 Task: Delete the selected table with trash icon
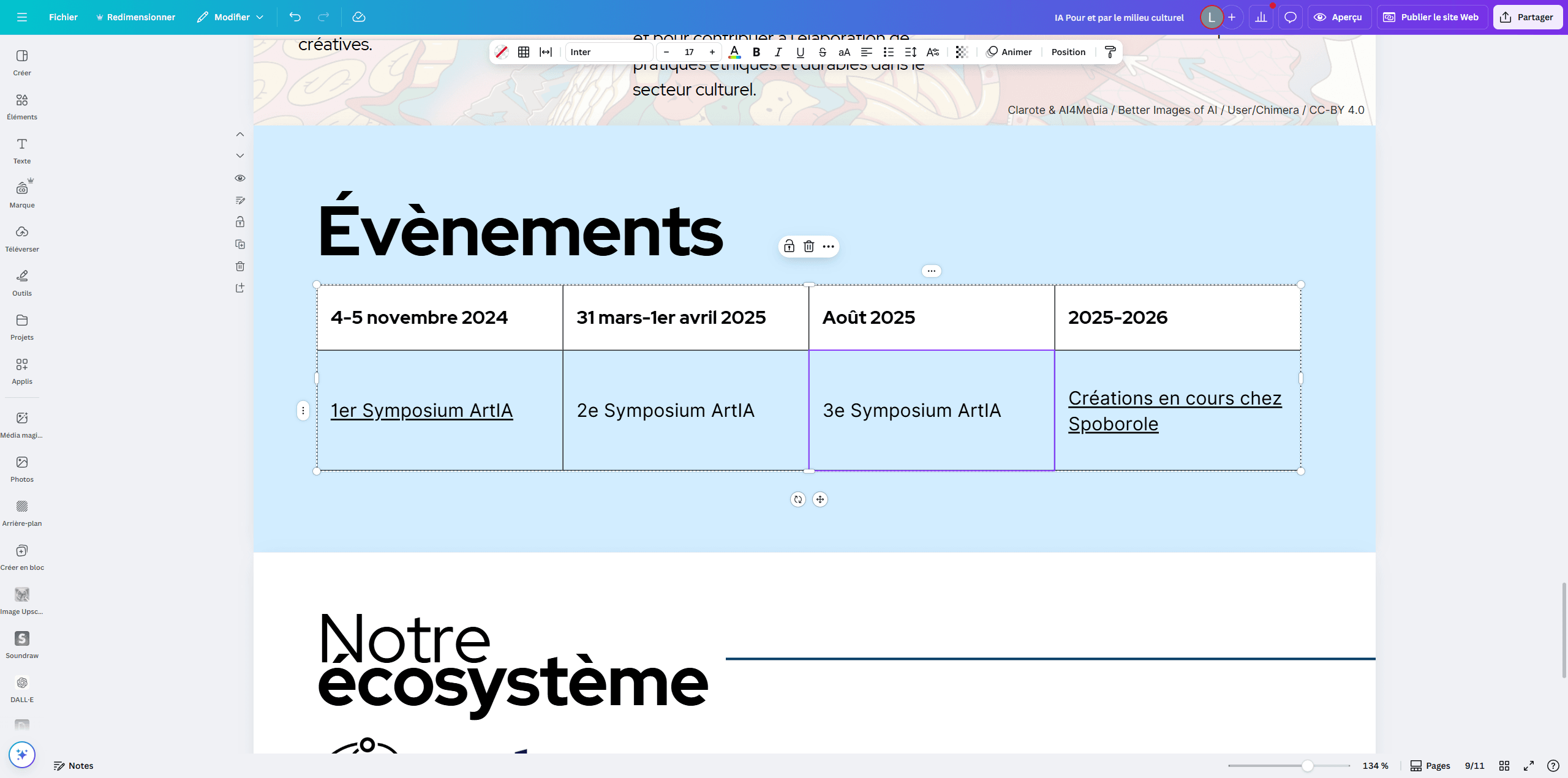pyautogui.click(x=809, y=246)
